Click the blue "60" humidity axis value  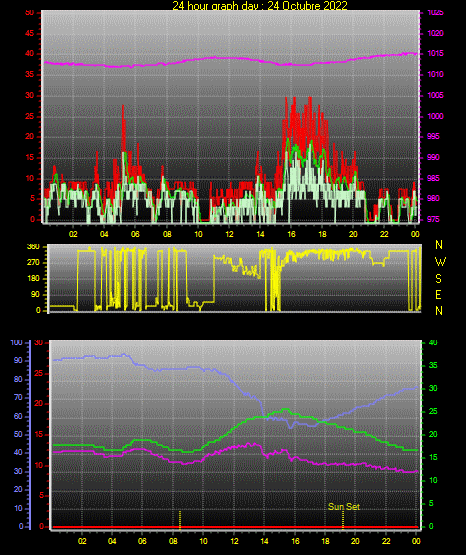pyautogui.click(x=18, y=416)
